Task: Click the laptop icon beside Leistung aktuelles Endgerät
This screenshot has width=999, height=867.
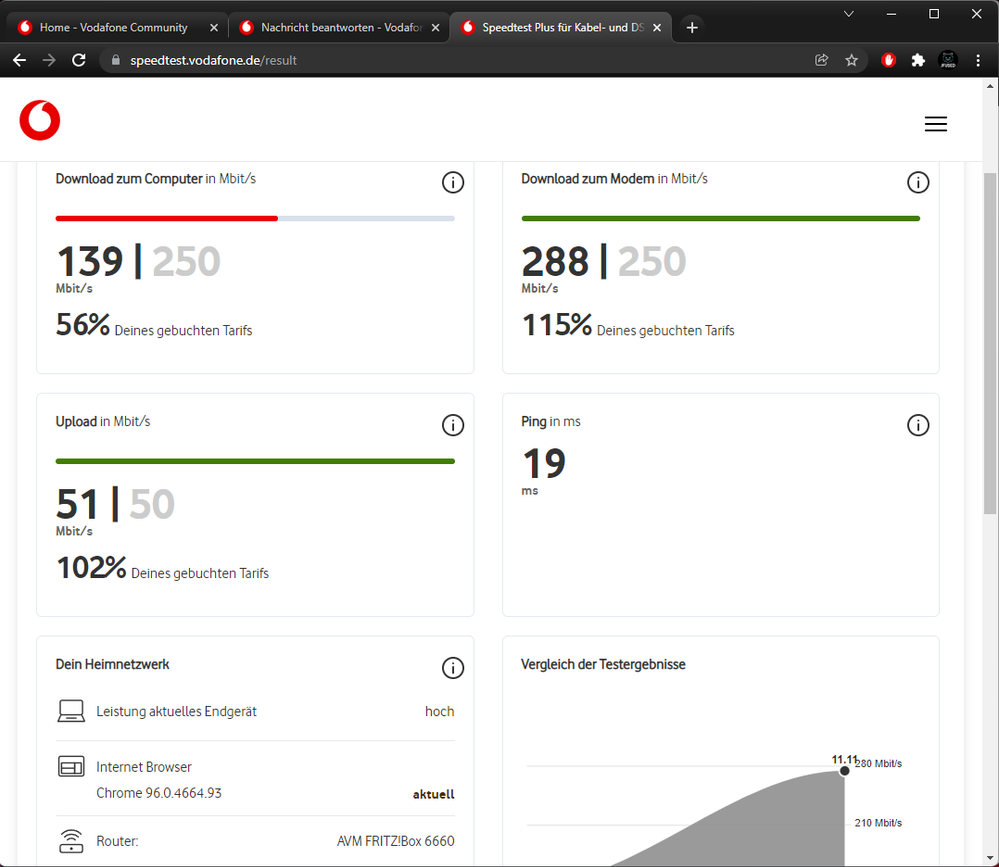Action: 71,711
